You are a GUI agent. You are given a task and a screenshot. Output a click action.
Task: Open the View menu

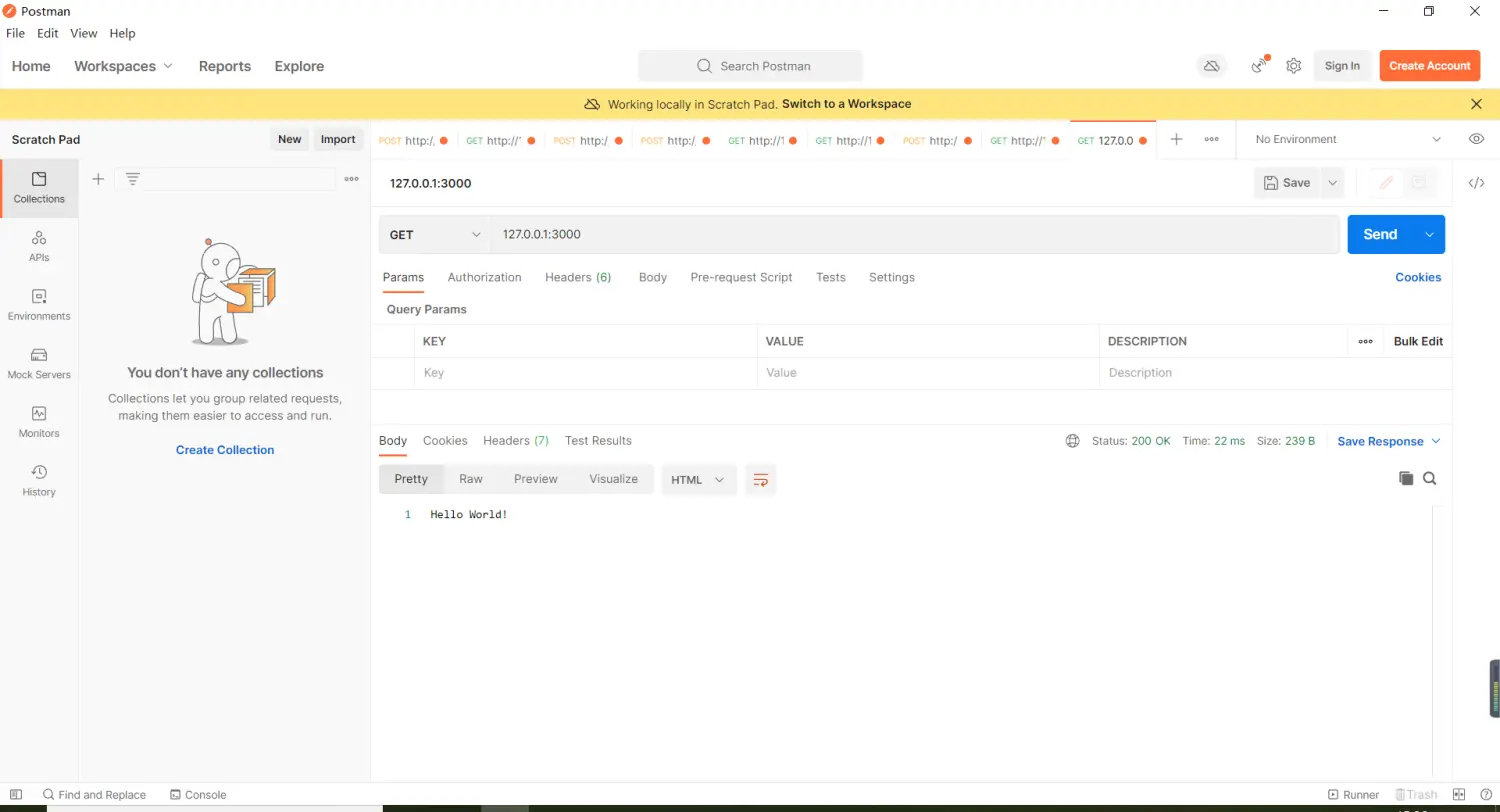[x=84, y=33]
